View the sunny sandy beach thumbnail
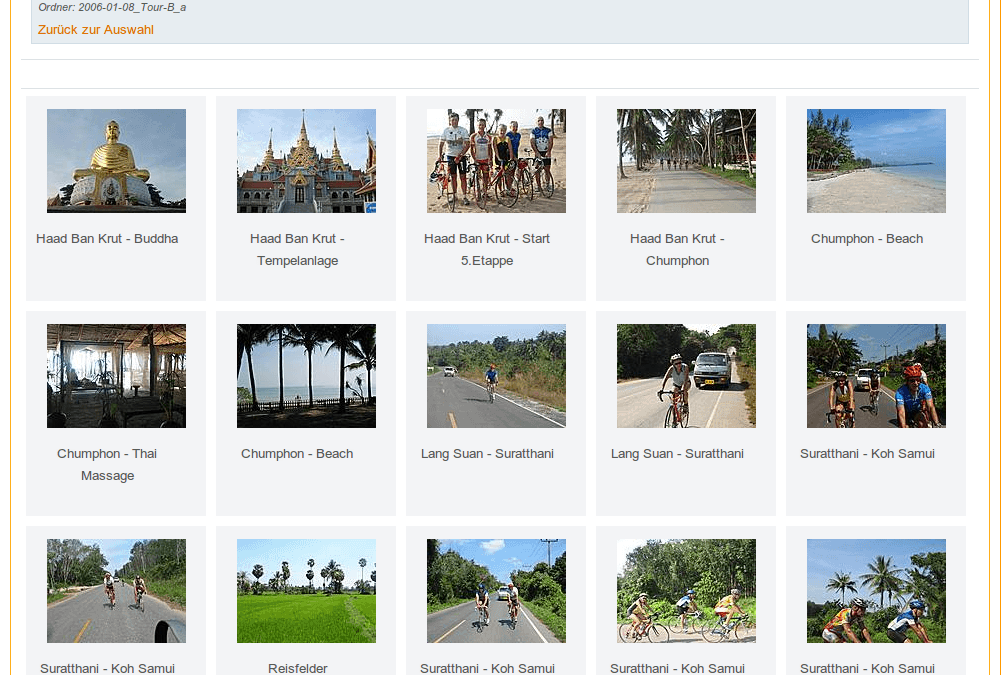The width and height of the screenshot is (1001, 675). pyautogui.click(x=876, y=161)
